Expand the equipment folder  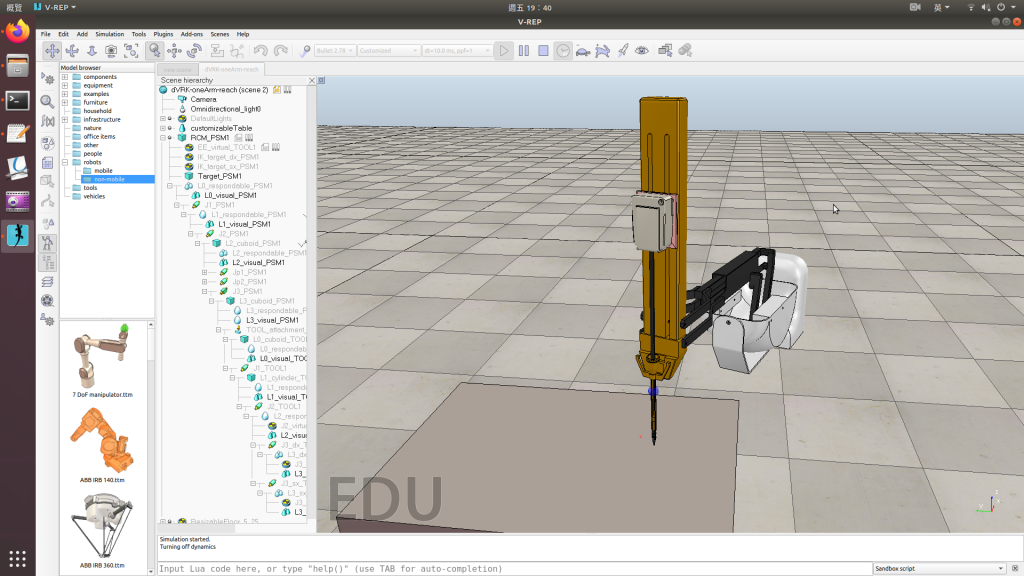click(x=65, y=86)
